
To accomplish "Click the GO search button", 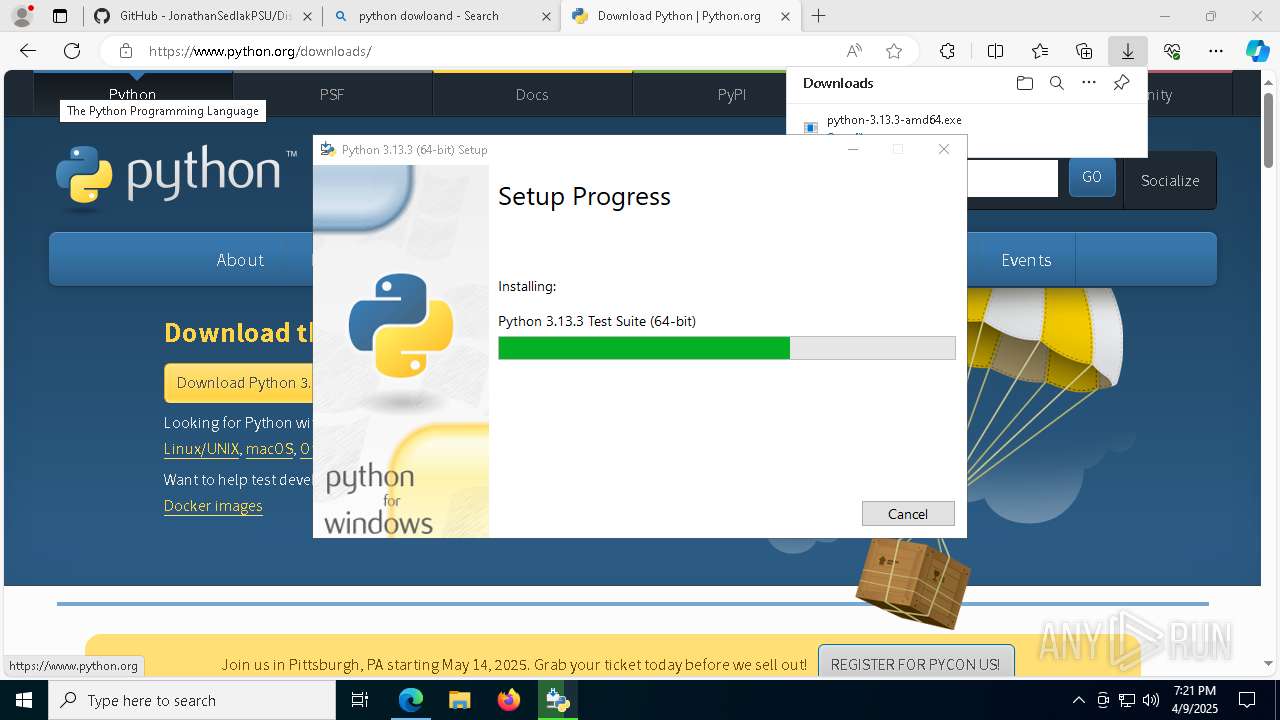I will pyautogui.click(x=1092, y=177).
